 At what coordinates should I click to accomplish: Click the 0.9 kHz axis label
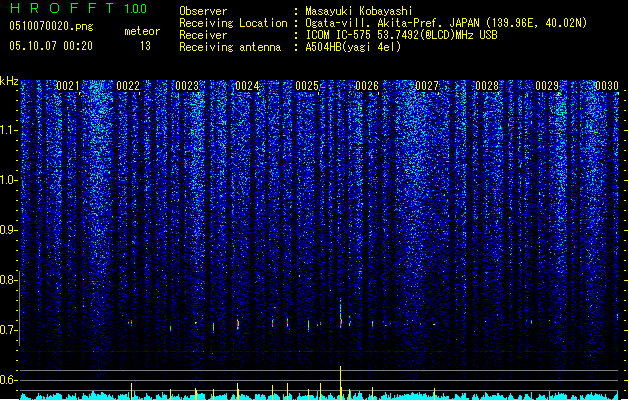coord(8,230)
